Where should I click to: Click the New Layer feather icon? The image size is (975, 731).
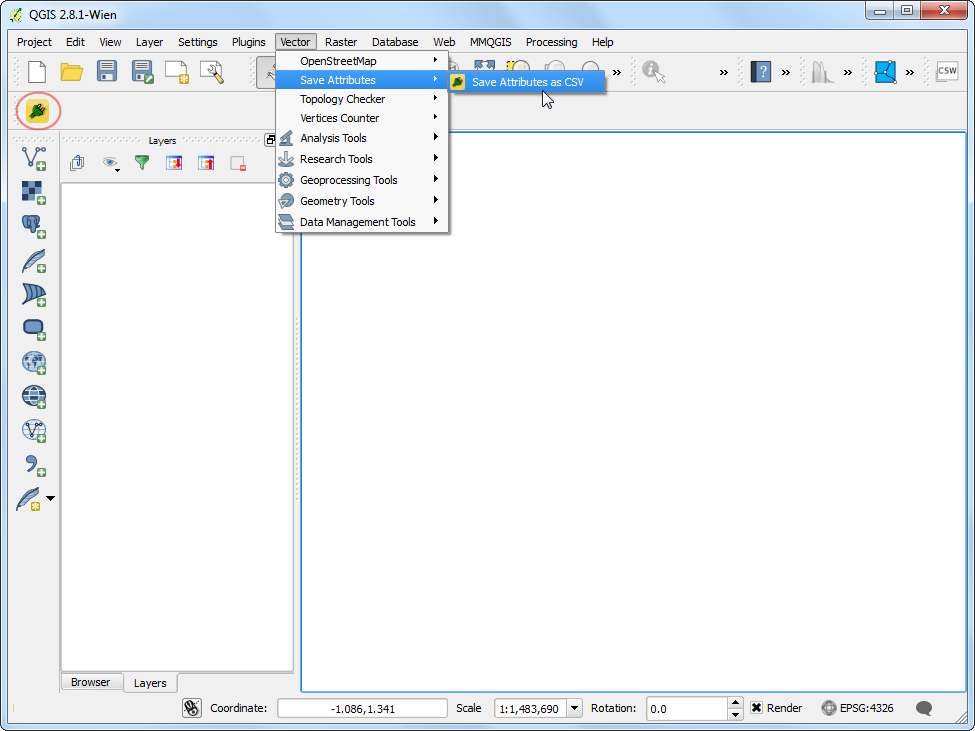point(29,499)
